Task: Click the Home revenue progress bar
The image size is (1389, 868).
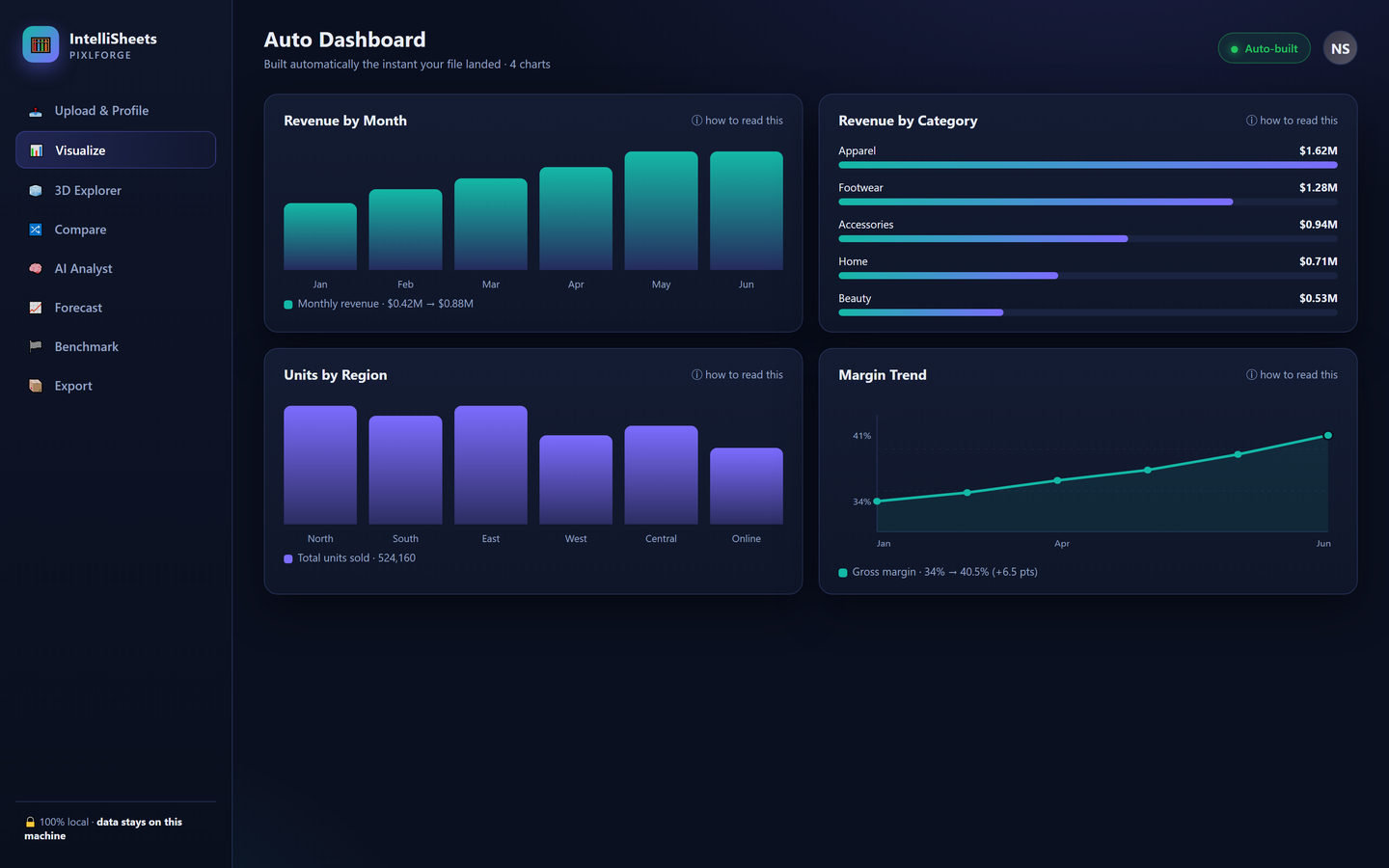Action: coord(1088,276)
